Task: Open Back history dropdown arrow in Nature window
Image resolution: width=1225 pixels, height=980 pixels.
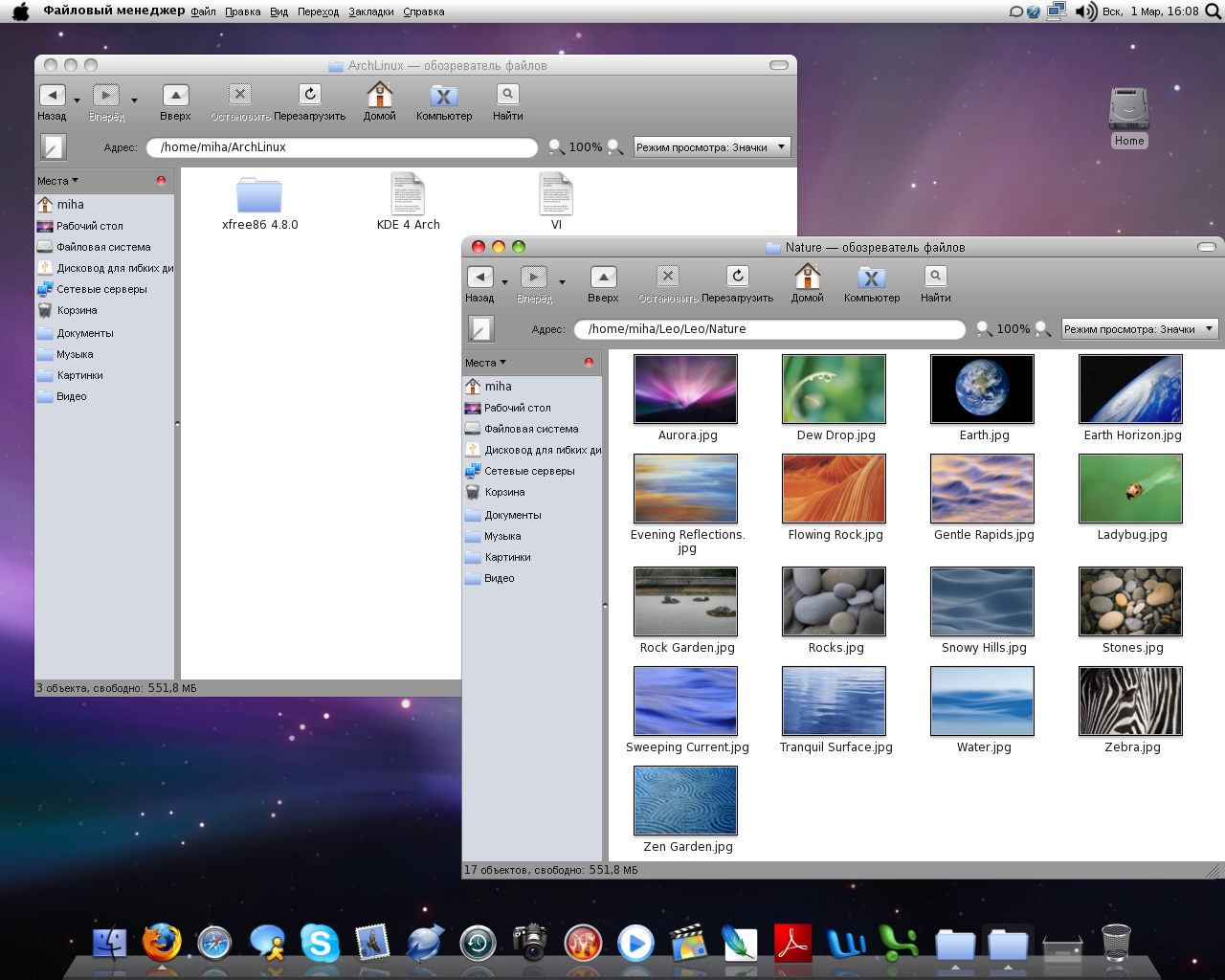Action: [x=504, y=282]
